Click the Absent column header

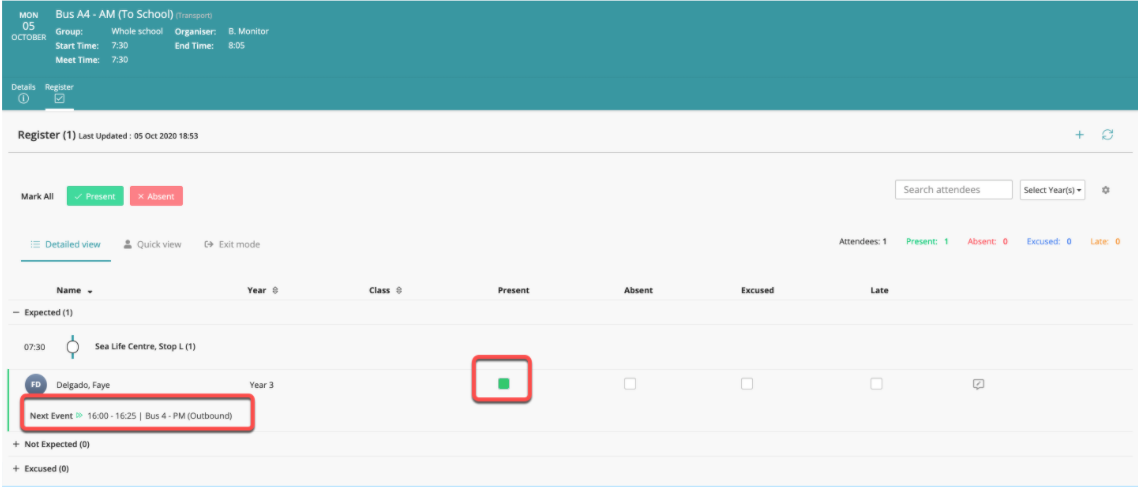click(x=638, y=290)
